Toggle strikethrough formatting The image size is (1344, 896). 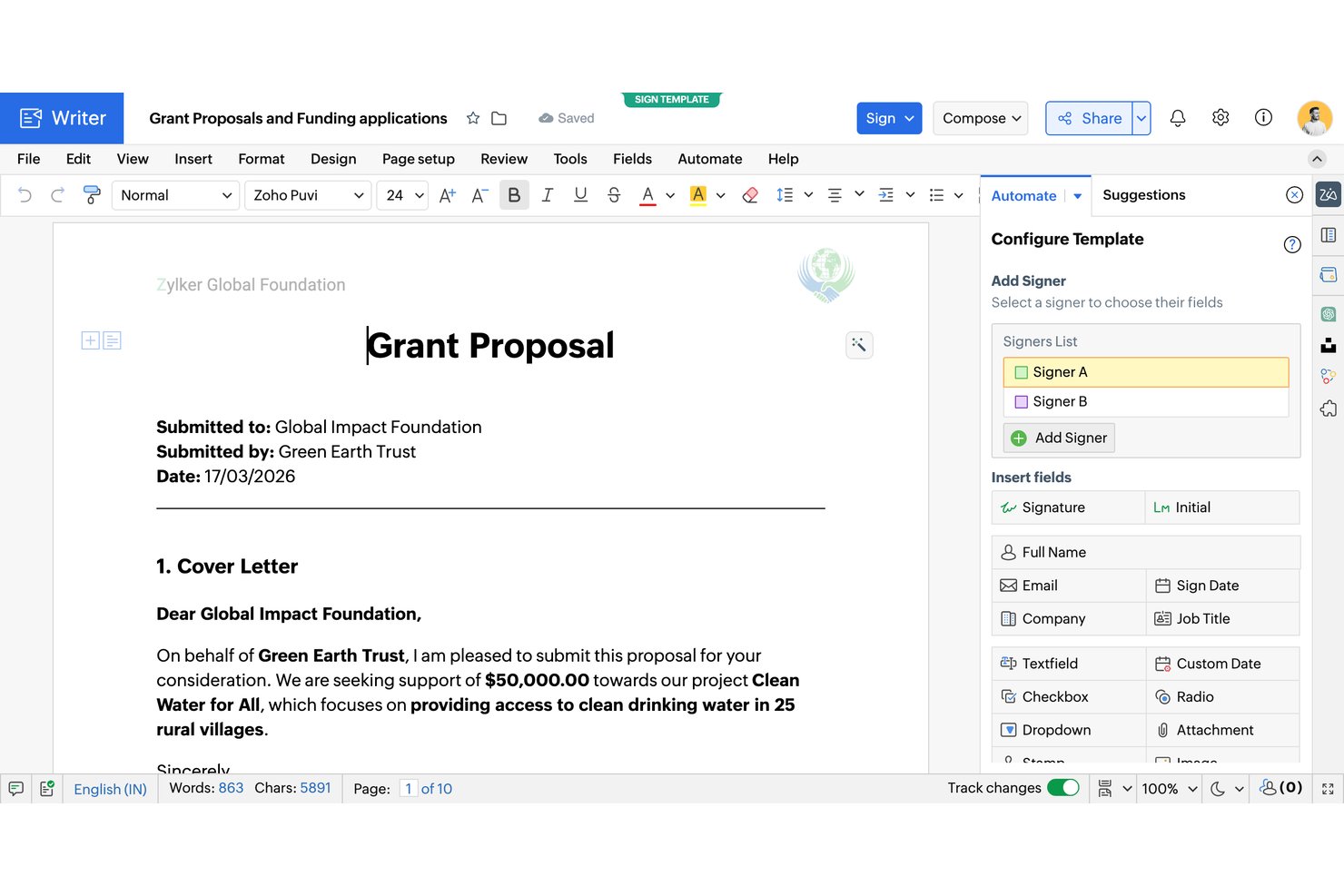point(614,195)
